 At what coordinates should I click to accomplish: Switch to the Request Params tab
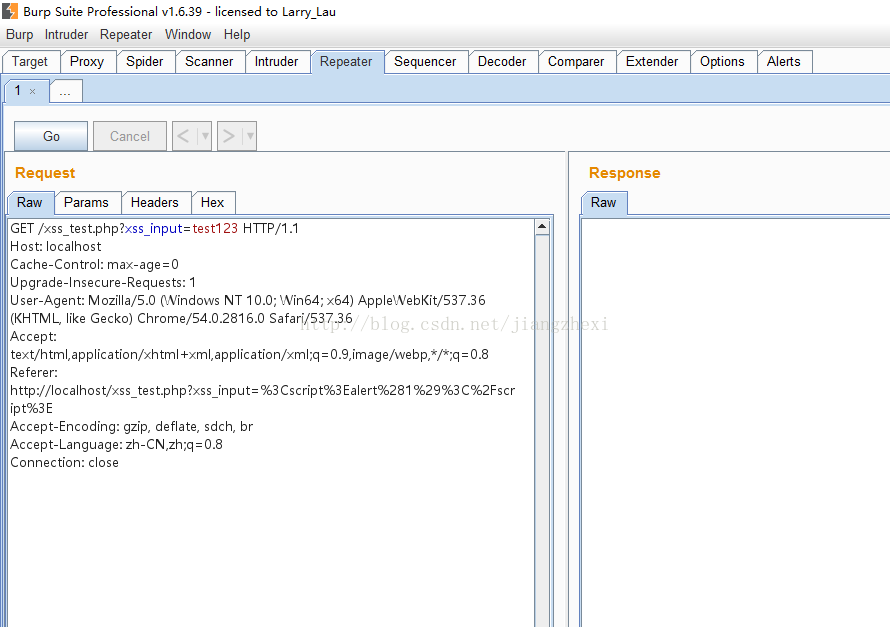[87, 203]
